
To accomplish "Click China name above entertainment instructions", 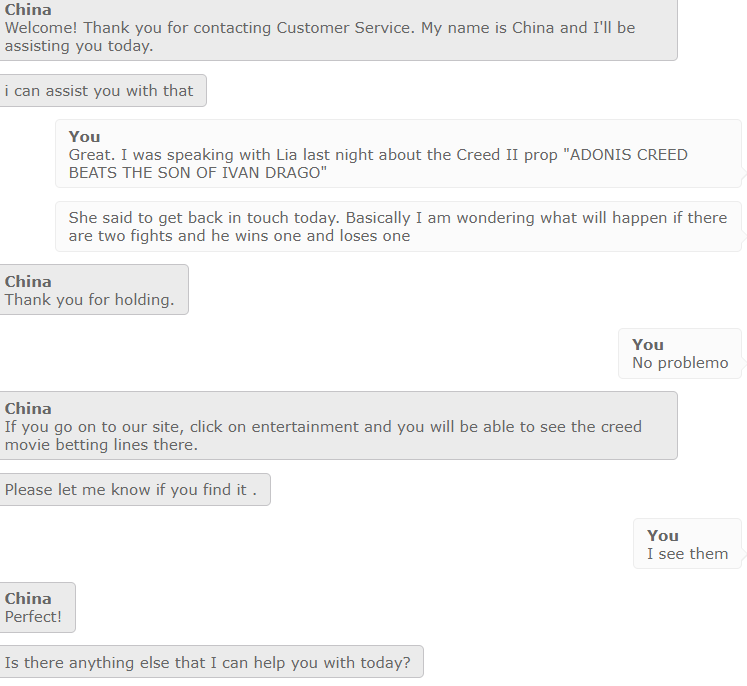I will [x=28, y=409].
